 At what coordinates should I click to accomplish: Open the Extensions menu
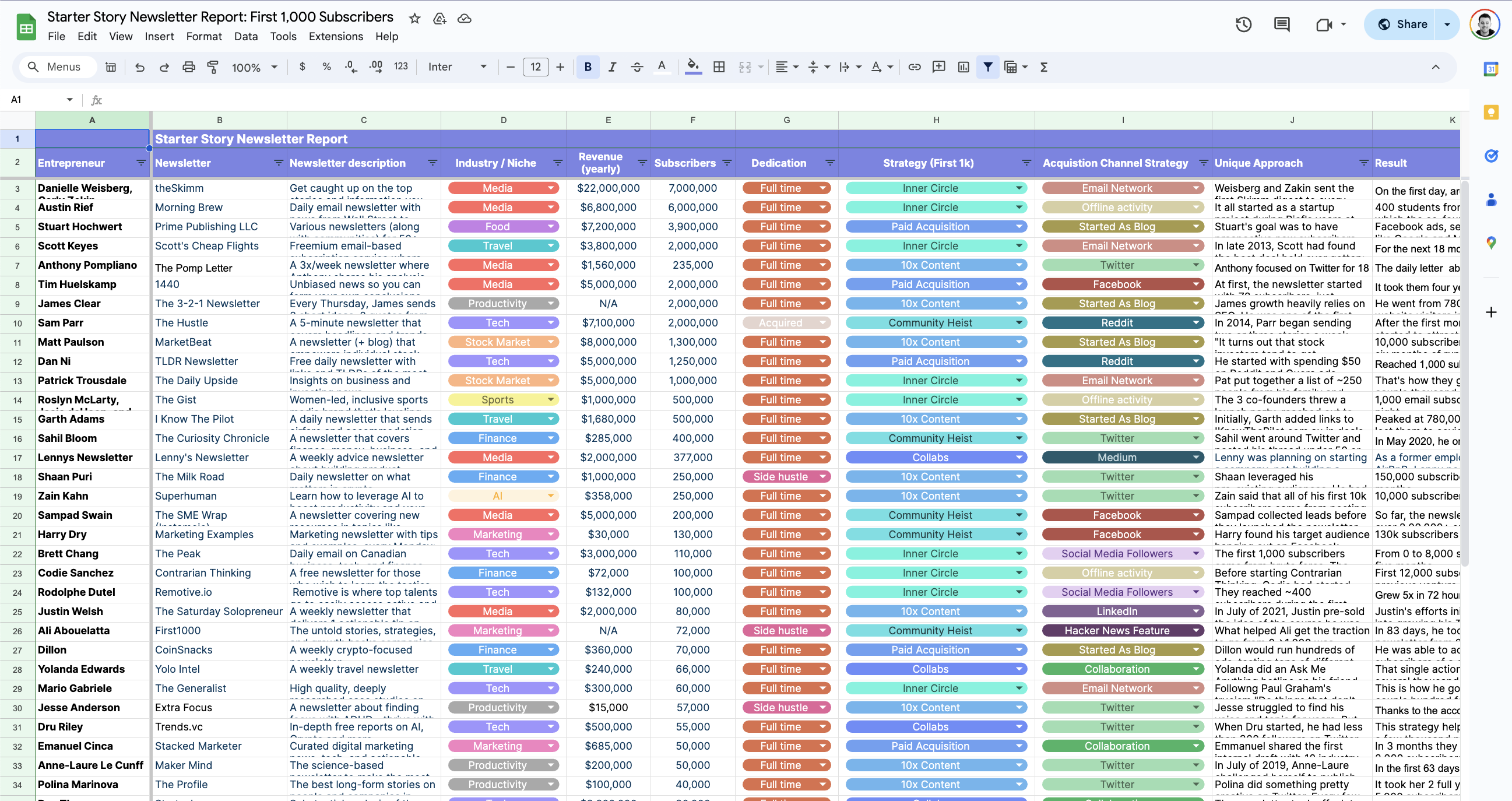(336, 36)
